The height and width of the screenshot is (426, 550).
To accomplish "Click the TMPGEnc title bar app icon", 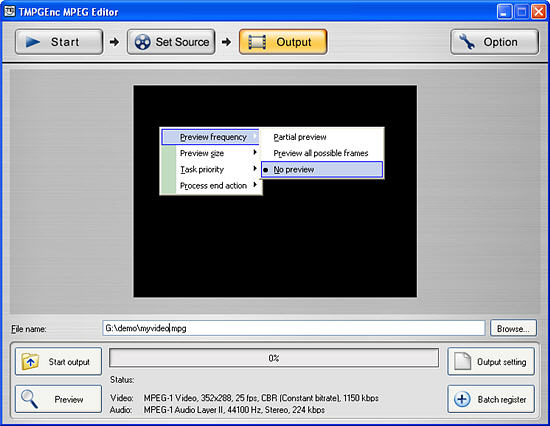I will tap(9, 12).
